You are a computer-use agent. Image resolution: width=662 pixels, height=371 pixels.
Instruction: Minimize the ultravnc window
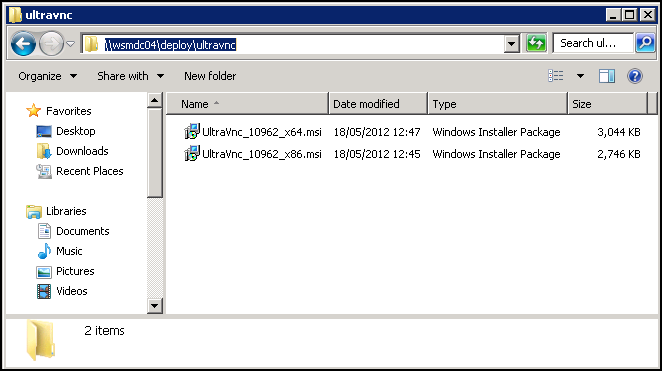(x=613, y=15)
